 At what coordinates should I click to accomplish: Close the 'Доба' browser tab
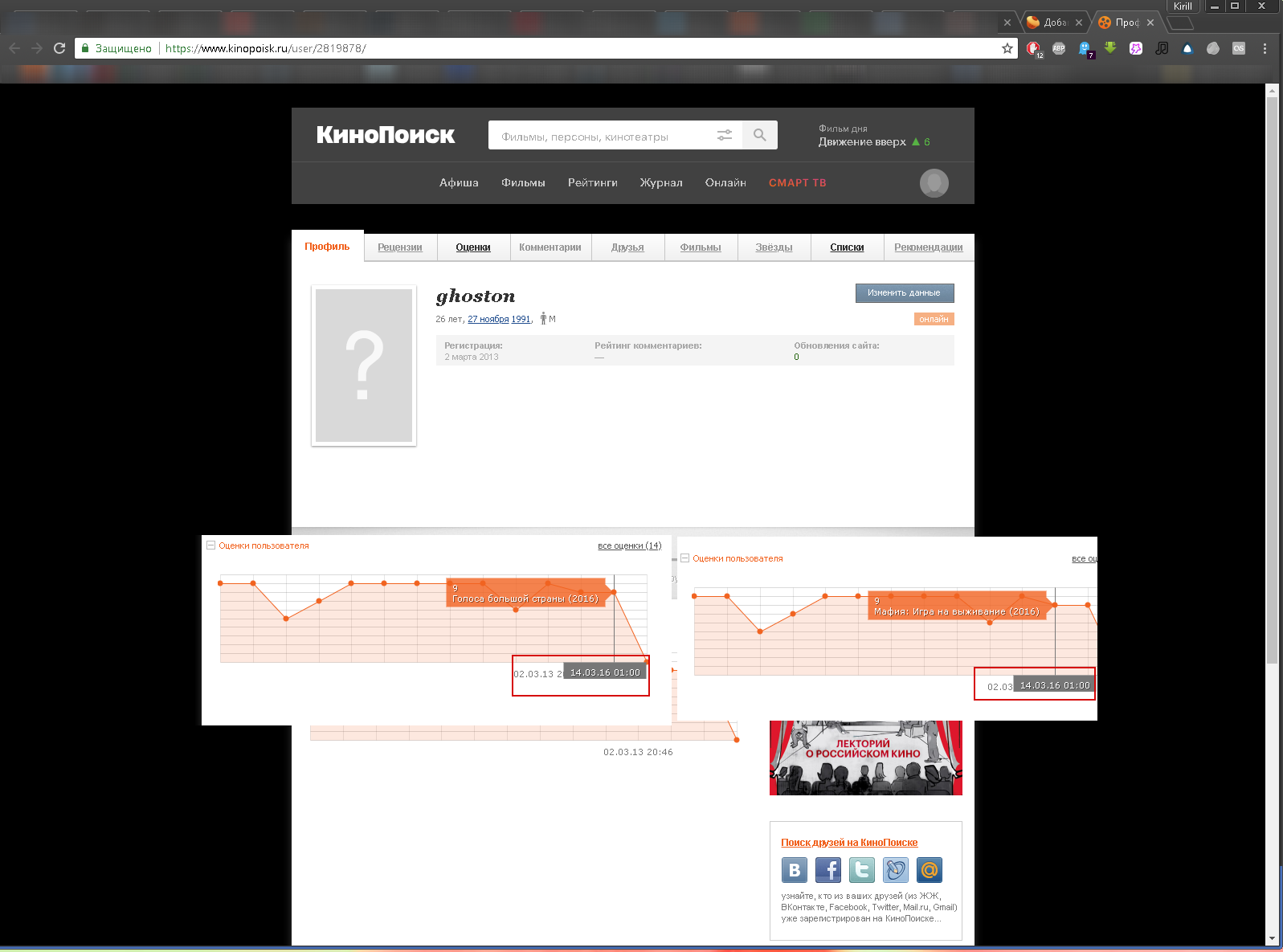tap(1079, 22)
